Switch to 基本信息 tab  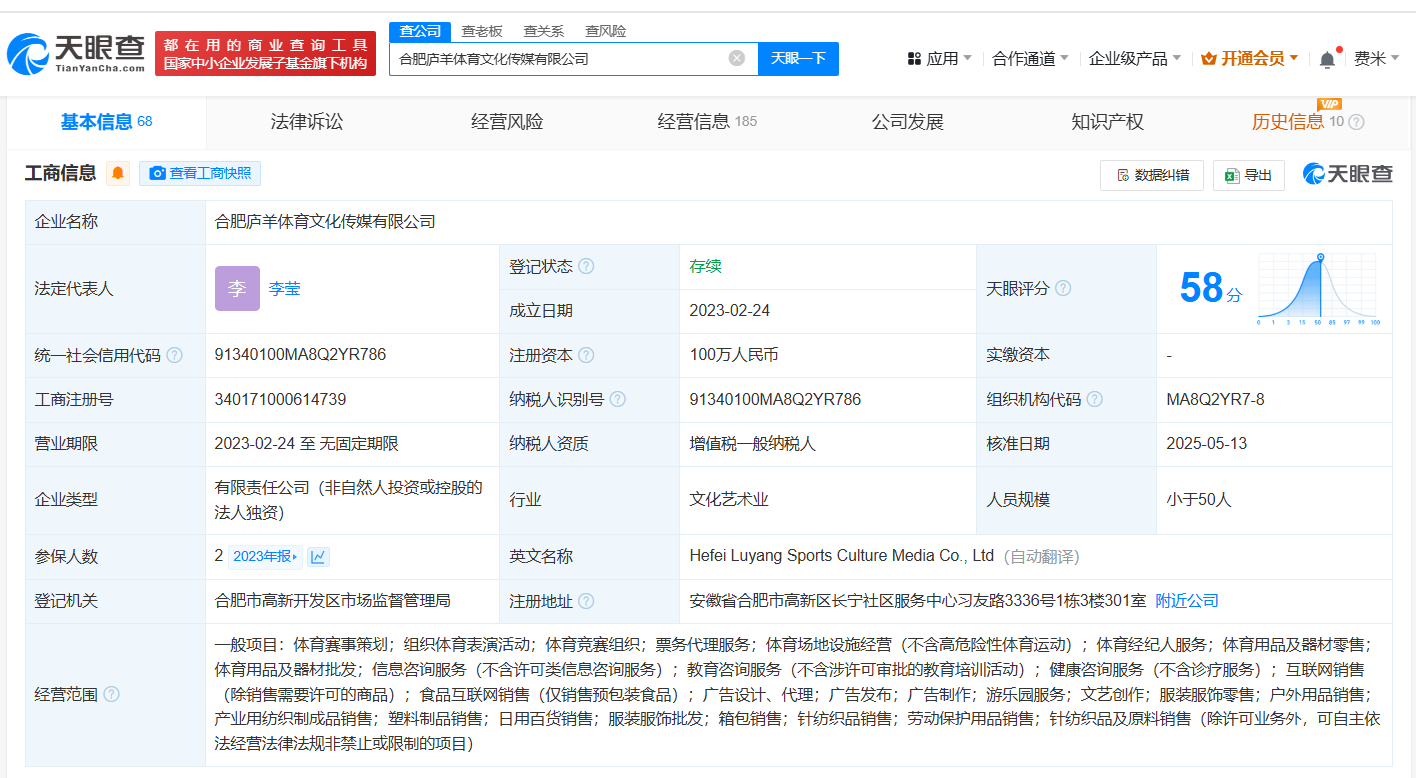(106, 122)
